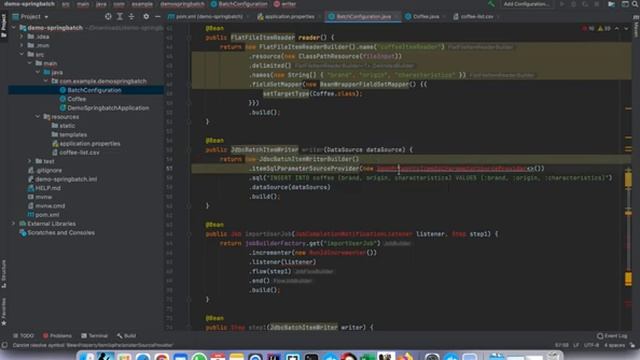Open Project panel settings gear
This screenshot has width=640, height=360.
coord(146,17)
